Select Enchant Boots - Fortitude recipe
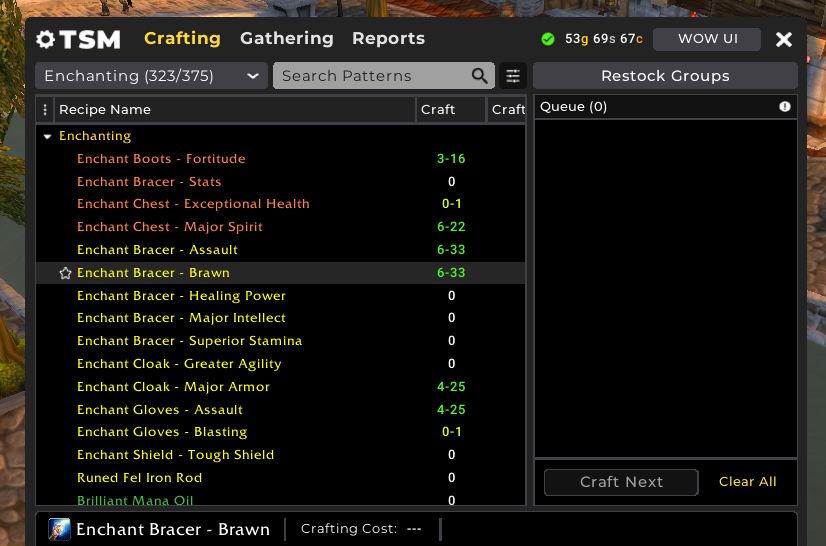This screenshot has width=826, height=546. click(x=280, y=159)
